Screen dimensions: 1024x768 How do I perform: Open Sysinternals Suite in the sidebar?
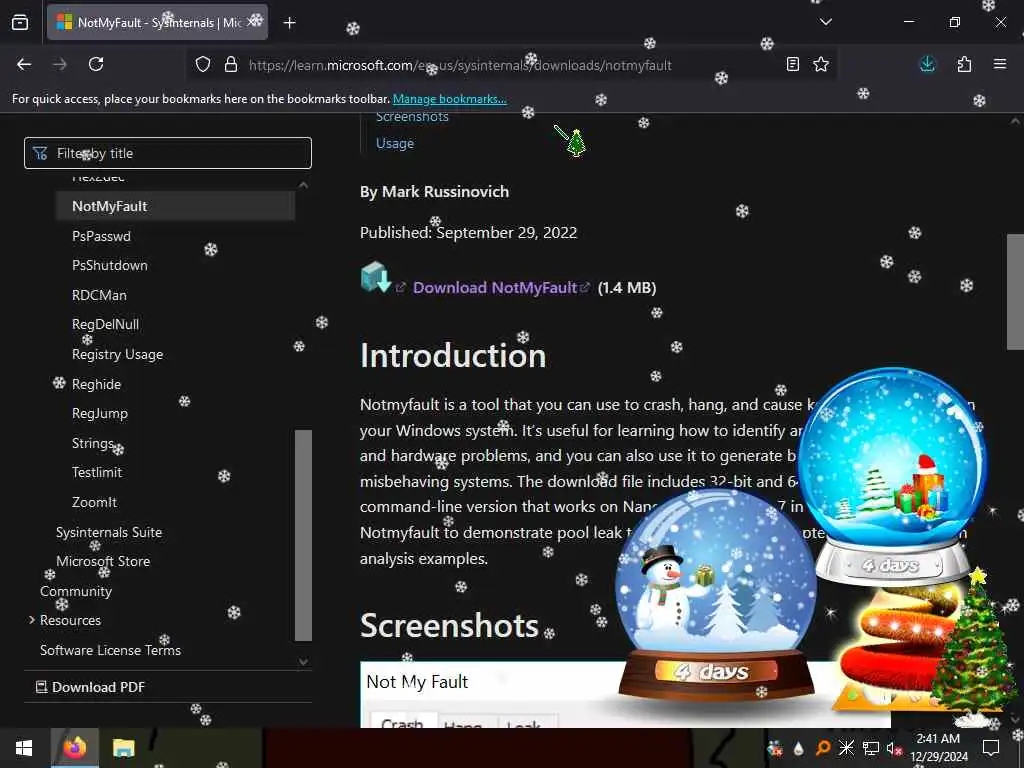(108, 532)
